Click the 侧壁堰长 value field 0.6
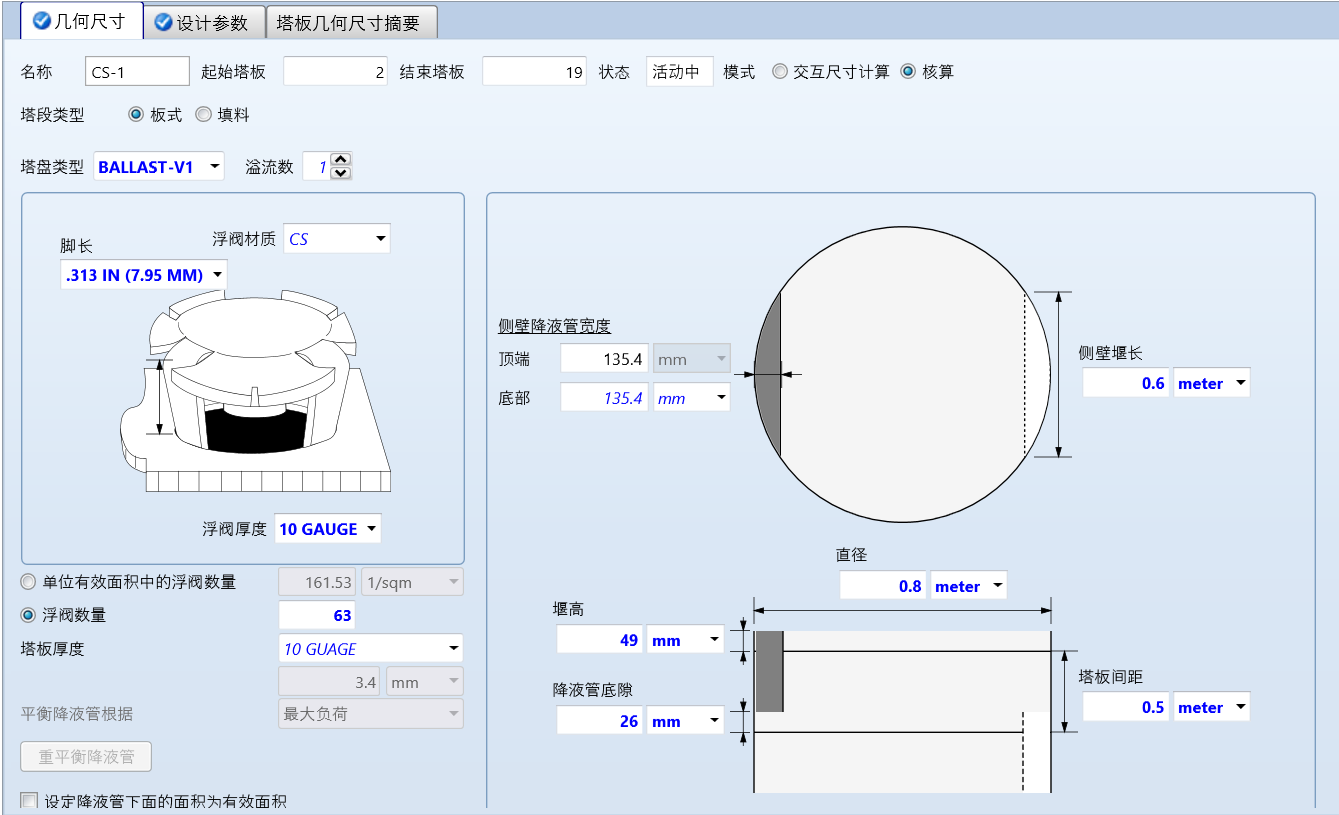The width and height of the screenshot is (1339, 815). [1126, 383]
